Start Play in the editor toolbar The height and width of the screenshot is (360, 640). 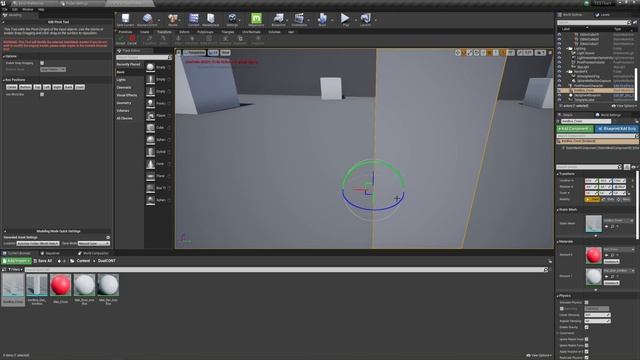(x=345, y=19)
